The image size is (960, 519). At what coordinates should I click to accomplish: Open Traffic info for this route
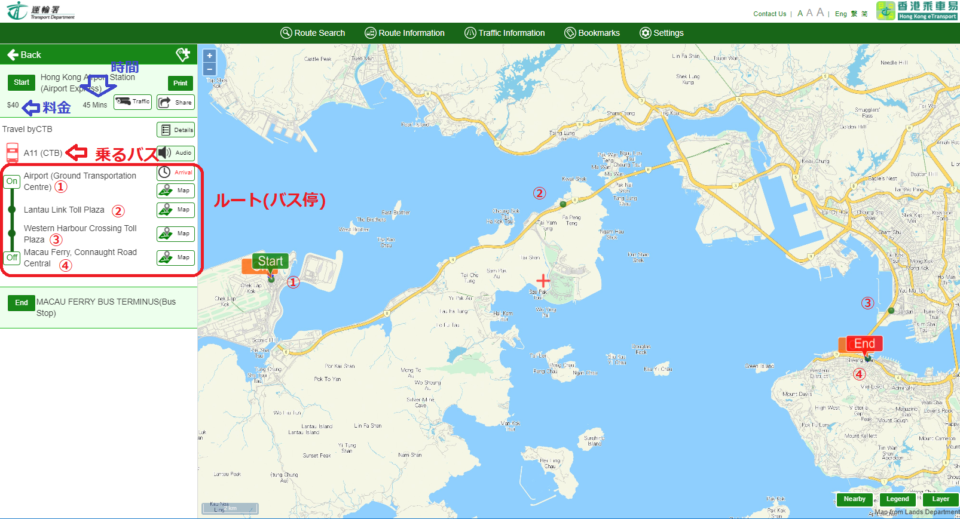pos(132,102)
